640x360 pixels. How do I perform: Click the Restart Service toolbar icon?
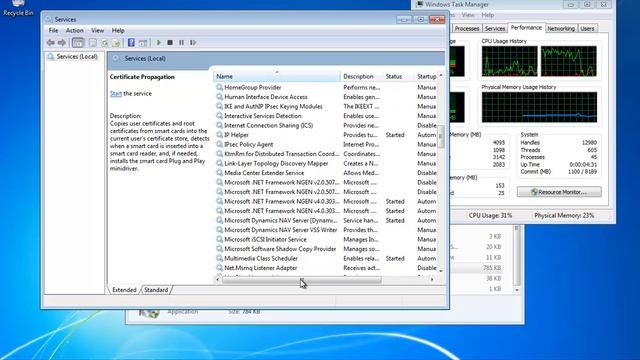(x=193, y=42)
